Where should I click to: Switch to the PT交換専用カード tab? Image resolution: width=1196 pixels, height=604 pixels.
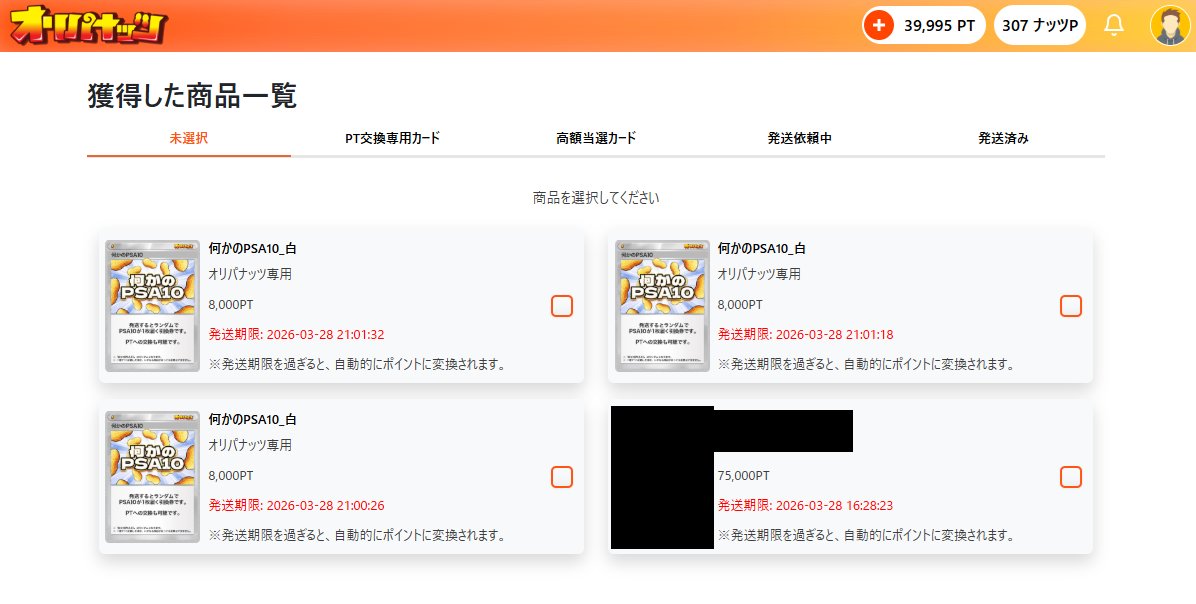pos(392,138)
